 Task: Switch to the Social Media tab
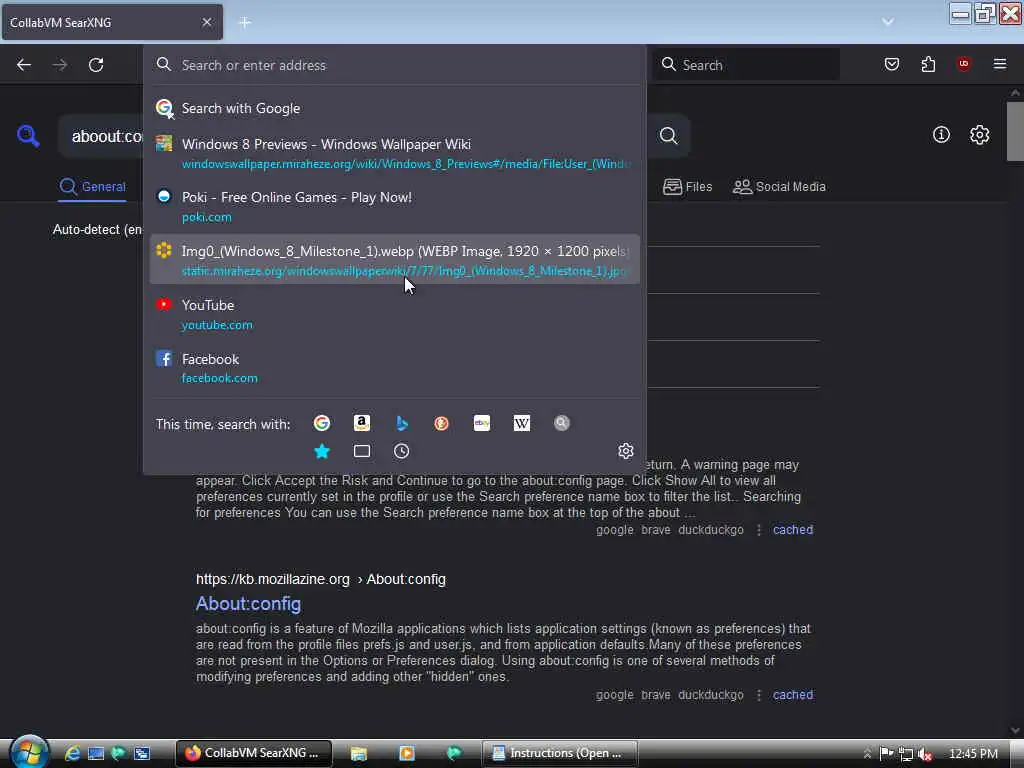click(x=779, y=187)
